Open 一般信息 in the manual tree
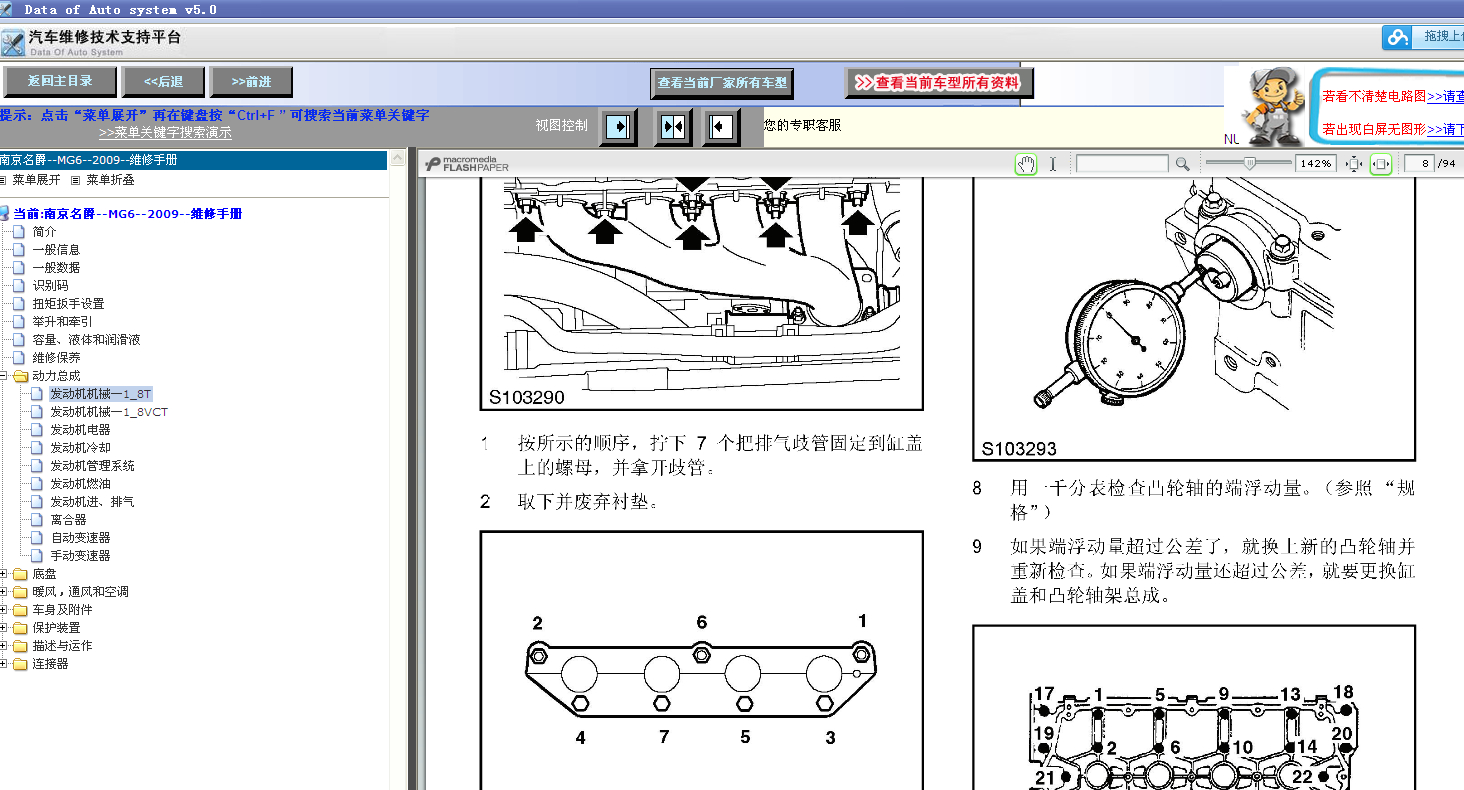 [x=56, y=250]
